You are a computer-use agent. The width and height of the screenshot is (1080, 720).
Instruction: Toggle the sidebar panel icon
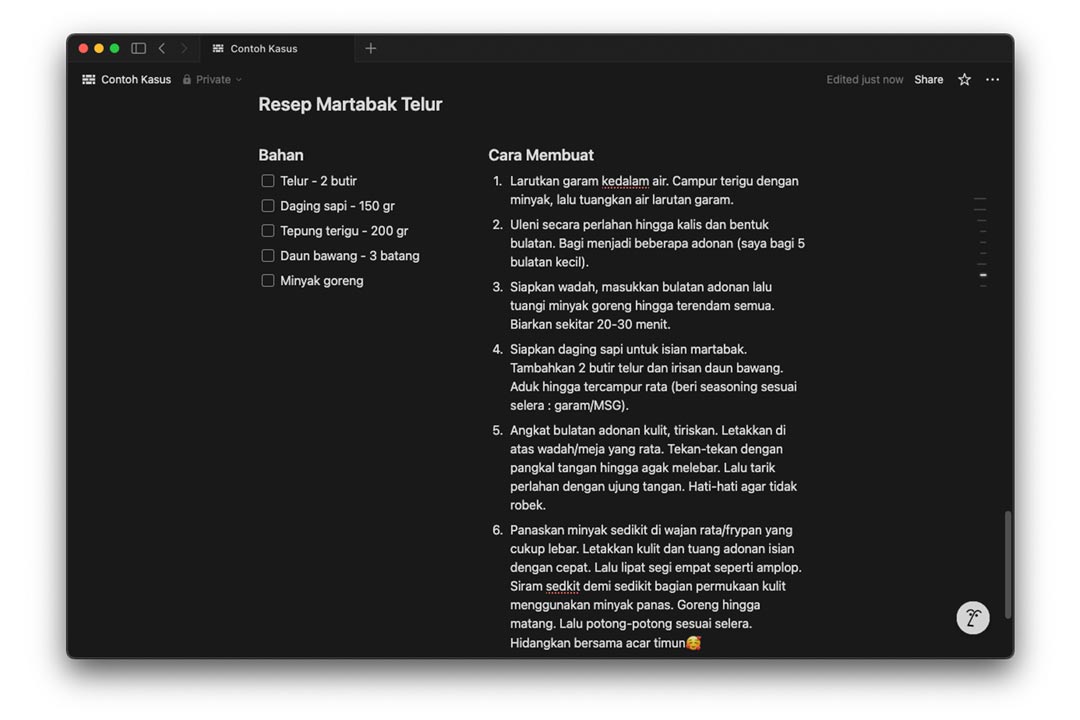138,48
